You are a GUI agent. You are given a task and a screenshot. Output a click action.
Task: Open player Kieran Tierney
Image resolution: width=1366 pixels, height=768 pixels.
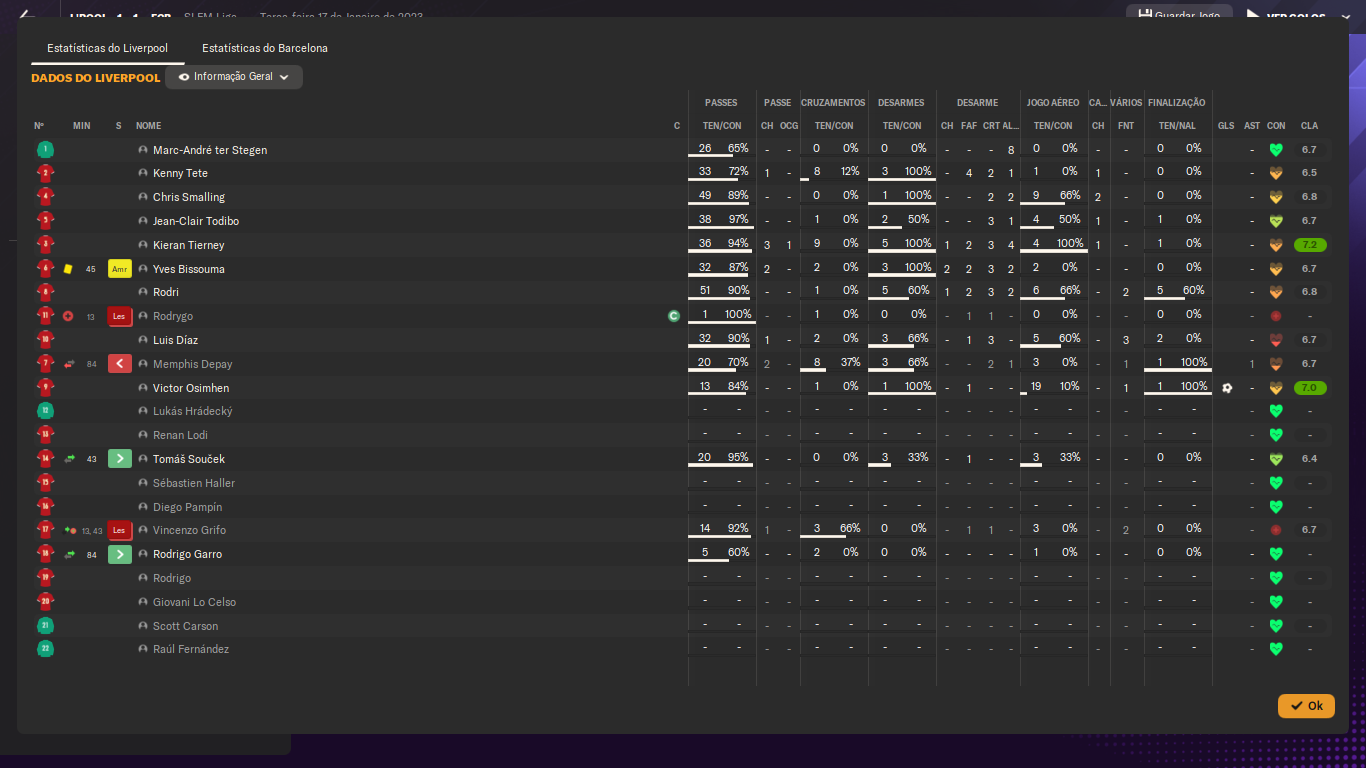[x=189, y=245]
